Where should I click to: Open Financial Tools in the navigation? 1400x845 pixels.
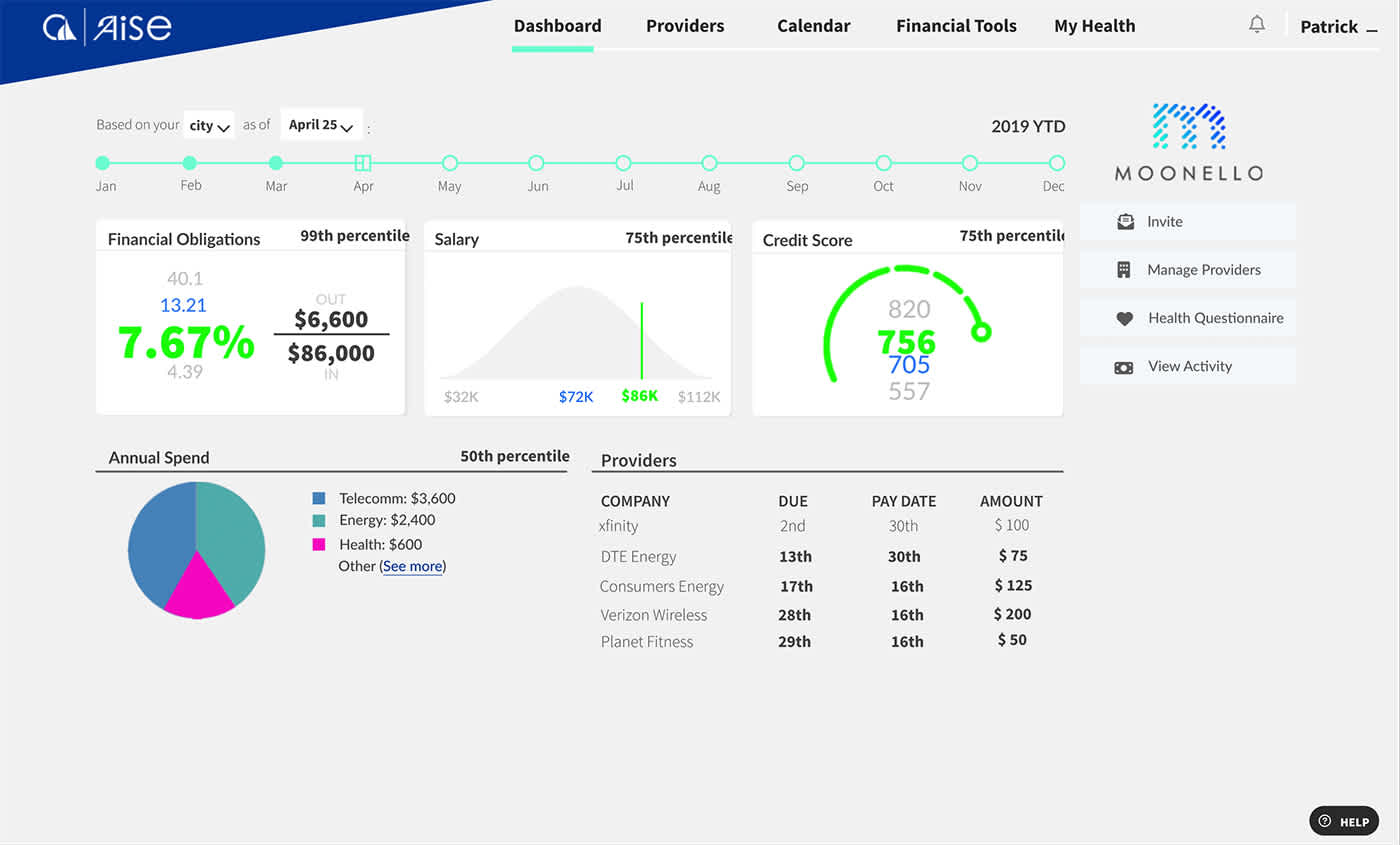pos(956,26)
